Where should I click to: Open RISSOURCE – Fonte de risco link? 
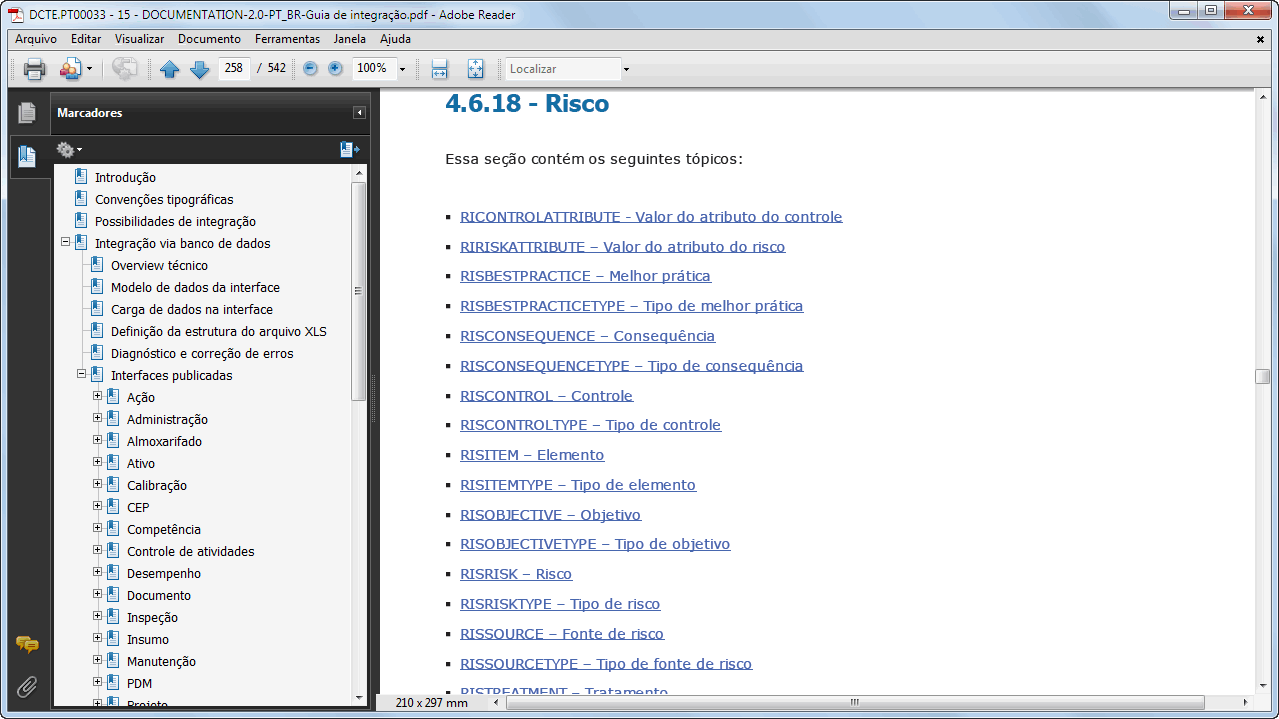click(562, 634)
